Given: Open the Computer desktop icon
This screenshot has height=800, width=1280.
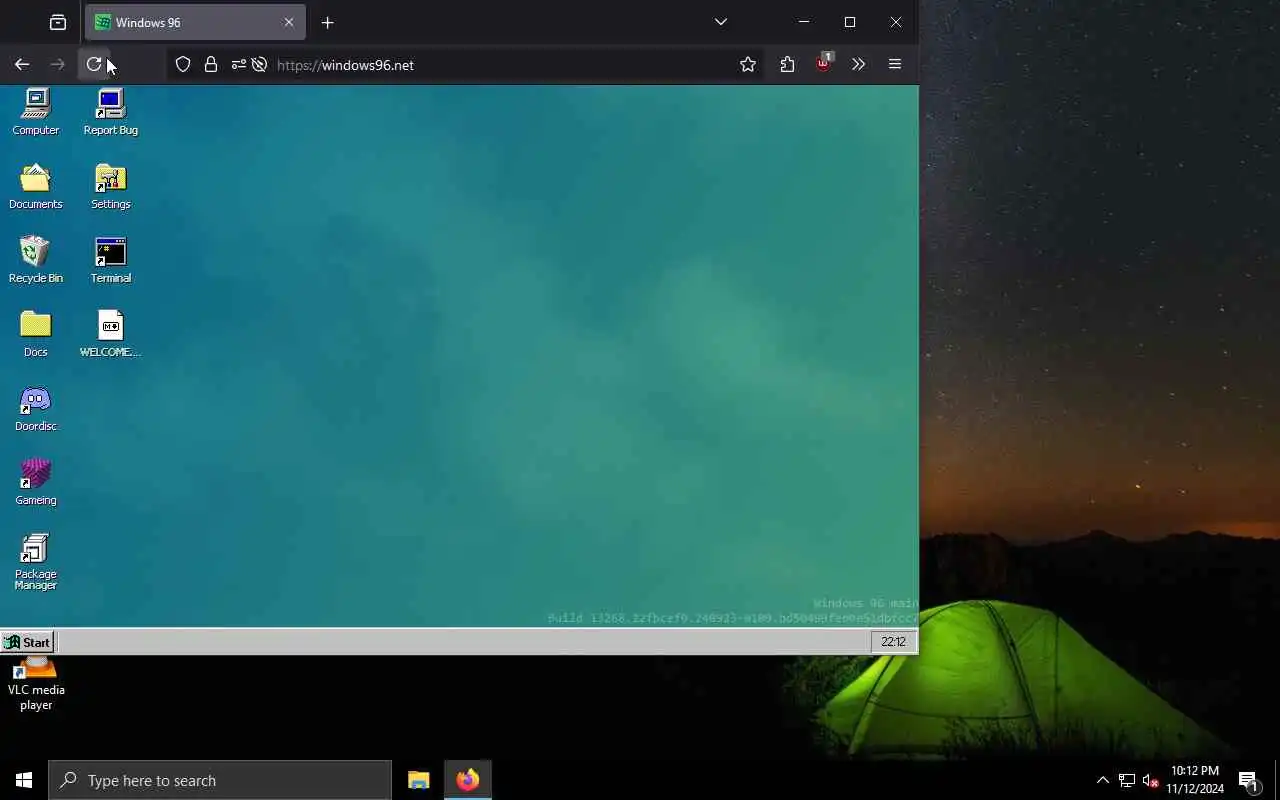Looking at the screenshot, I should click(36, 111).
